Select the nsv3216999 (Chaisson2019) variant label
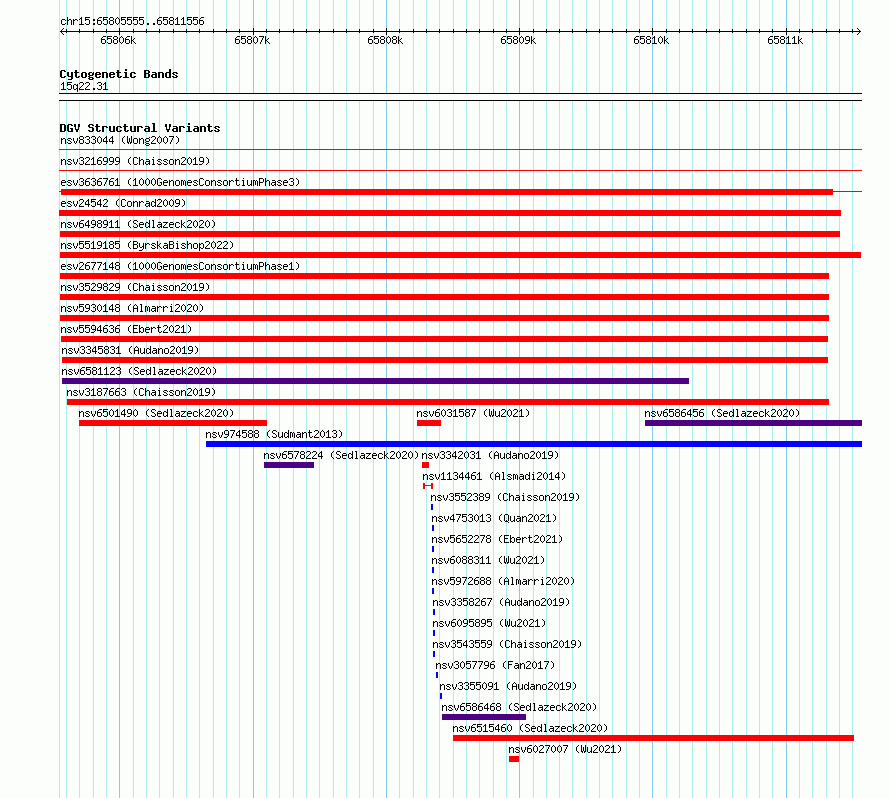 (135, 161)
